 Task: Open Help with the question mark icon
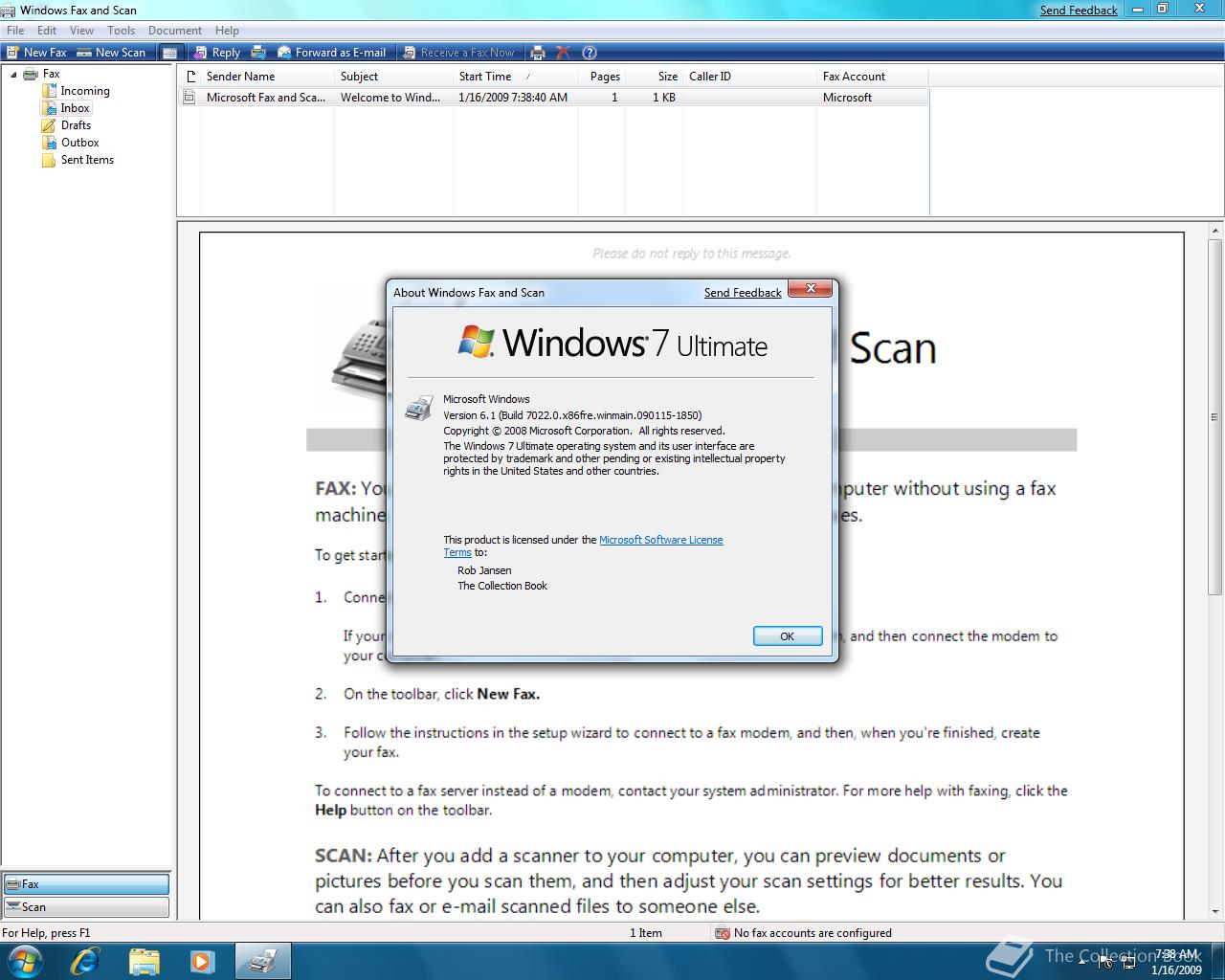tap(590, 53)
